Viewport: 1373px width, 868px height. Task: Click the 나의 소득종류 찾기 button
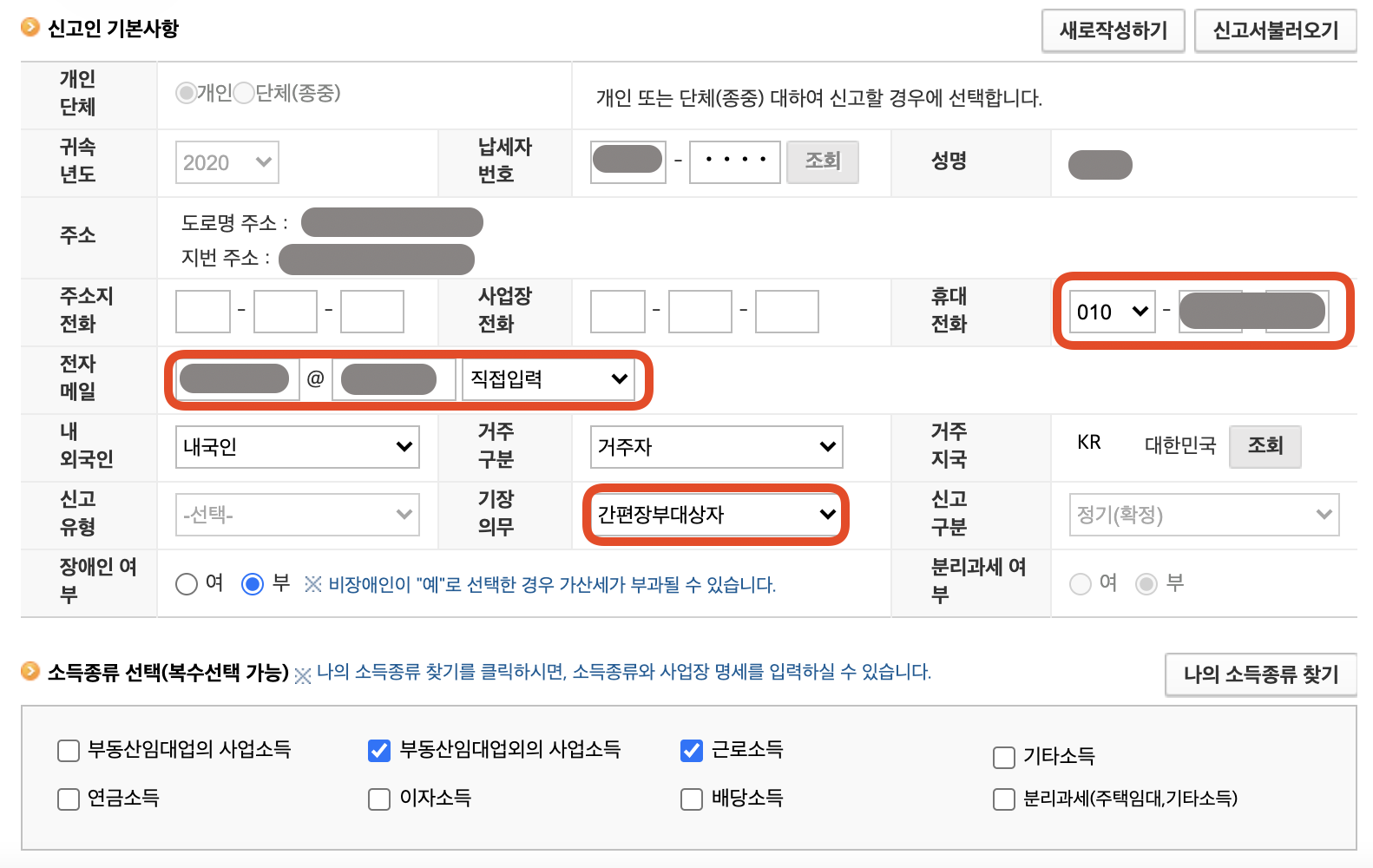(x=1260, y=674)
